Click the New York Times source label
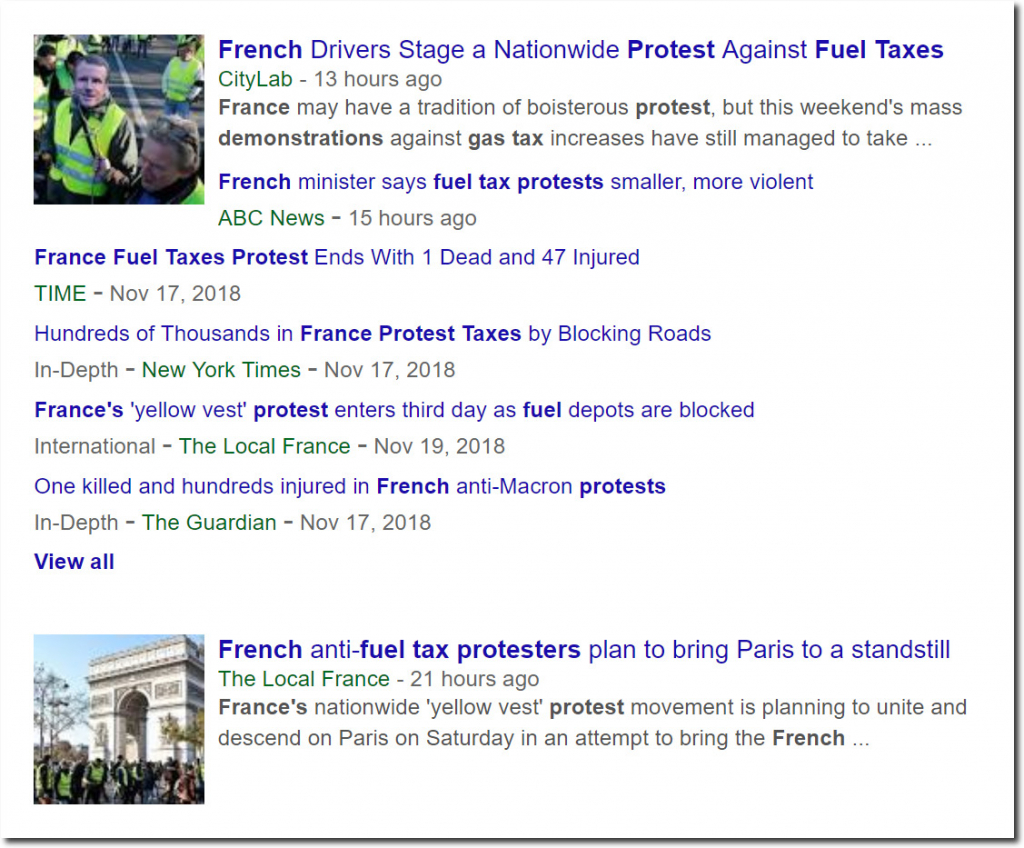Image resolution: width=1024 pixels, height=848 pixels. tap(221, 370)
